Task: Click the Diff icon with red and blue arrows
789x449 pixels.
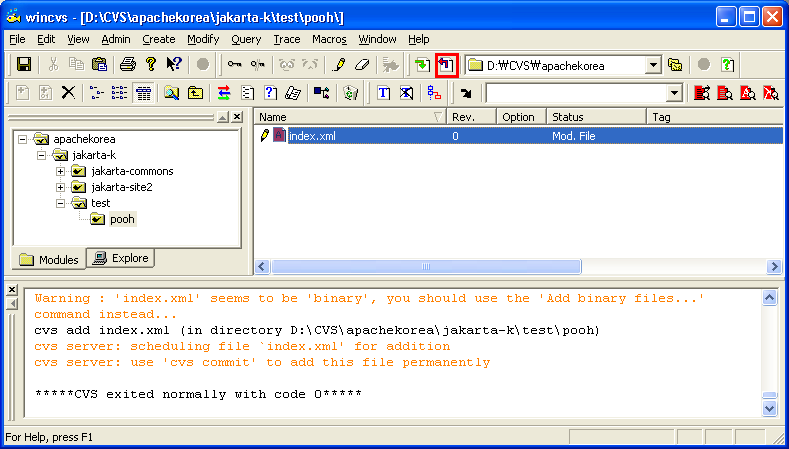Action: tap(224, 93)
